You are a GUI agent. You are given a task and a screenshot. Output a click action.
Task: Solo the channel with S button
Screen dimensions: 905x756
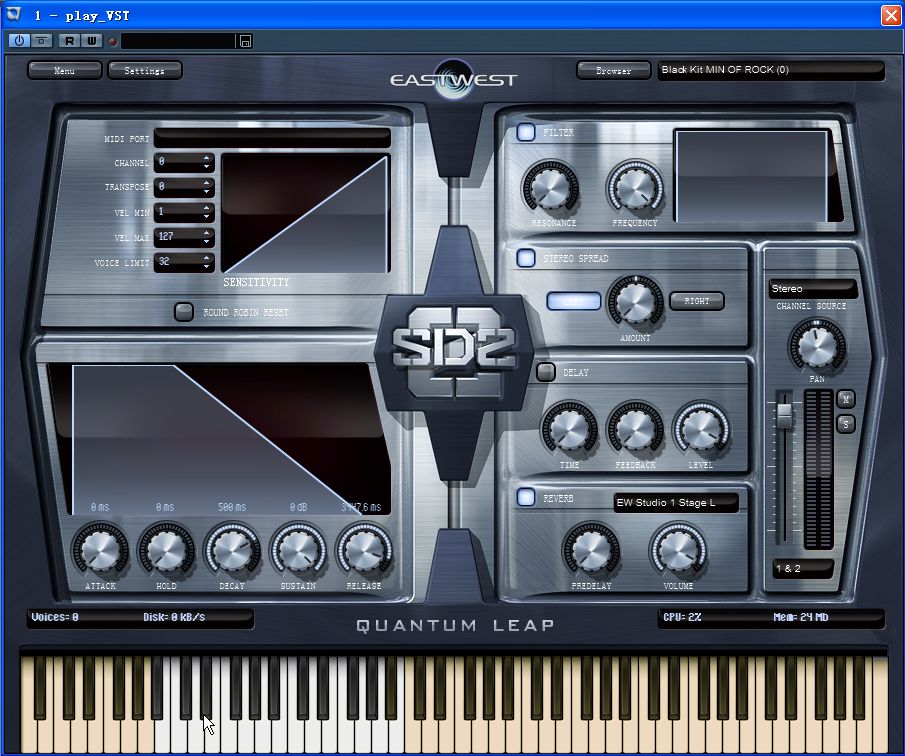pyautogui.click(x=846, y=424)
